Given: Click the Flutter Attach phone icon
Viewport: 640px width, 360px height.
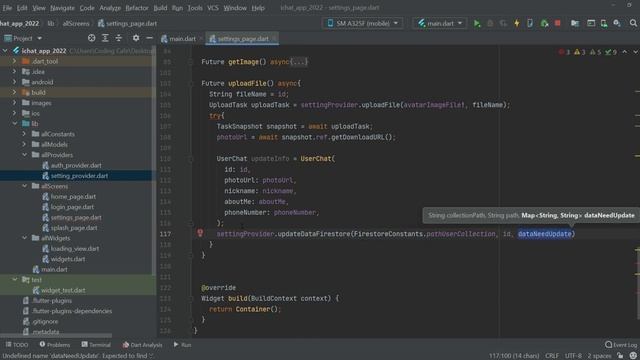Looking at the screenshot, I should point(530,23).
